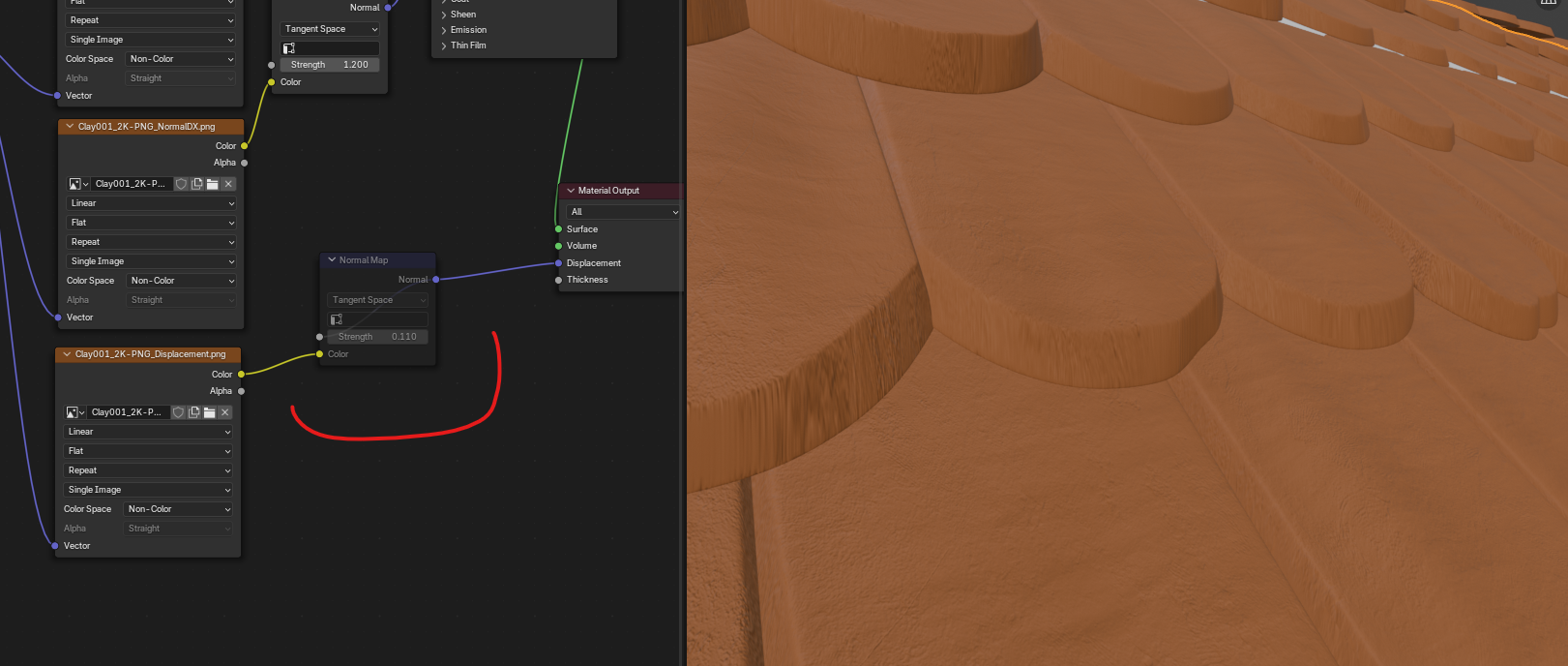The height and width of the screenshot is (666, 1568).
Task: Click Displacement input socket on Material Output
Action: tap(558, 263)
